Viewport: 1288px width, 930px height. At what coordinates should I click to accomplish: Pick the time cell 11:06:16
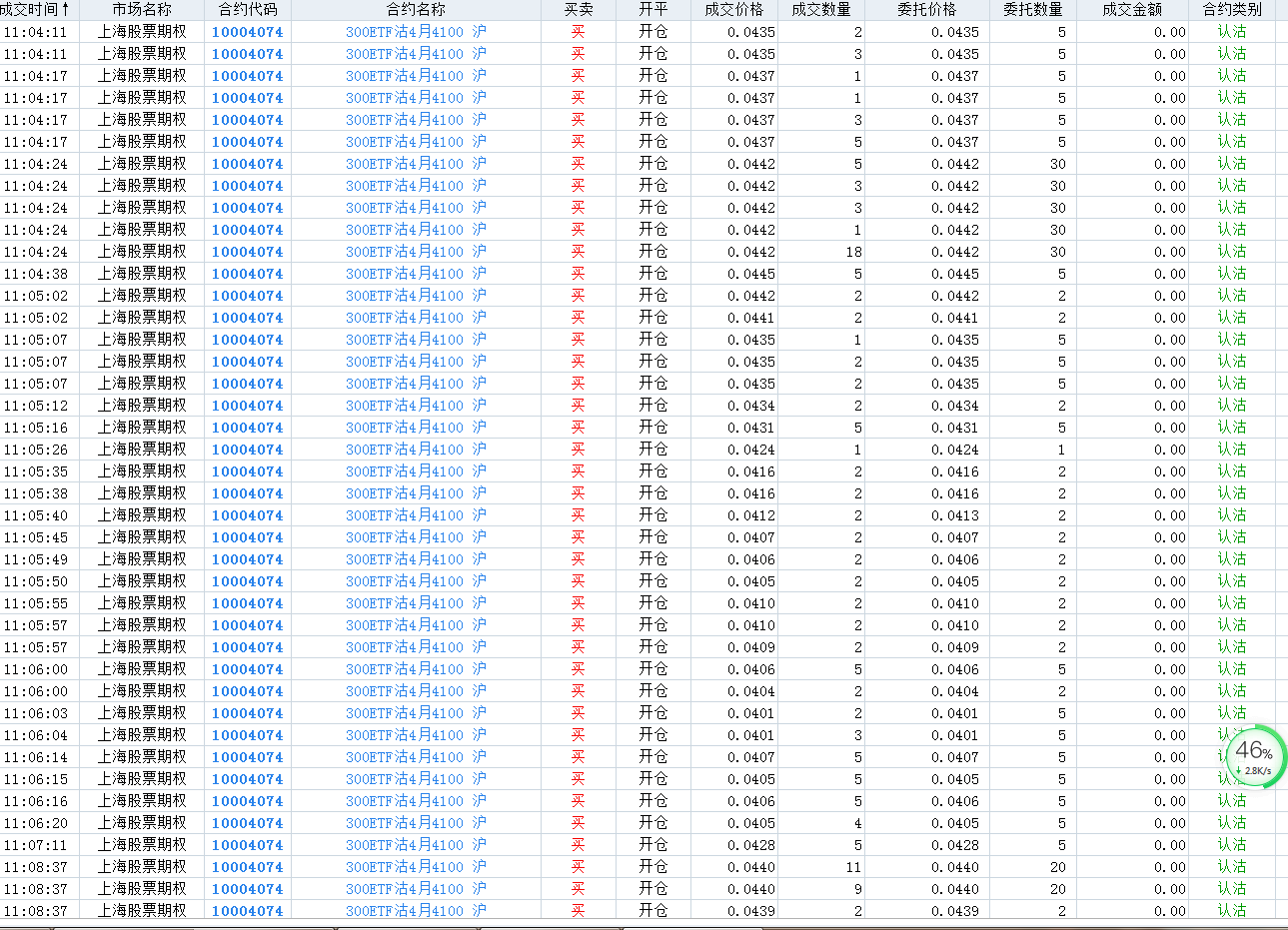36,801
